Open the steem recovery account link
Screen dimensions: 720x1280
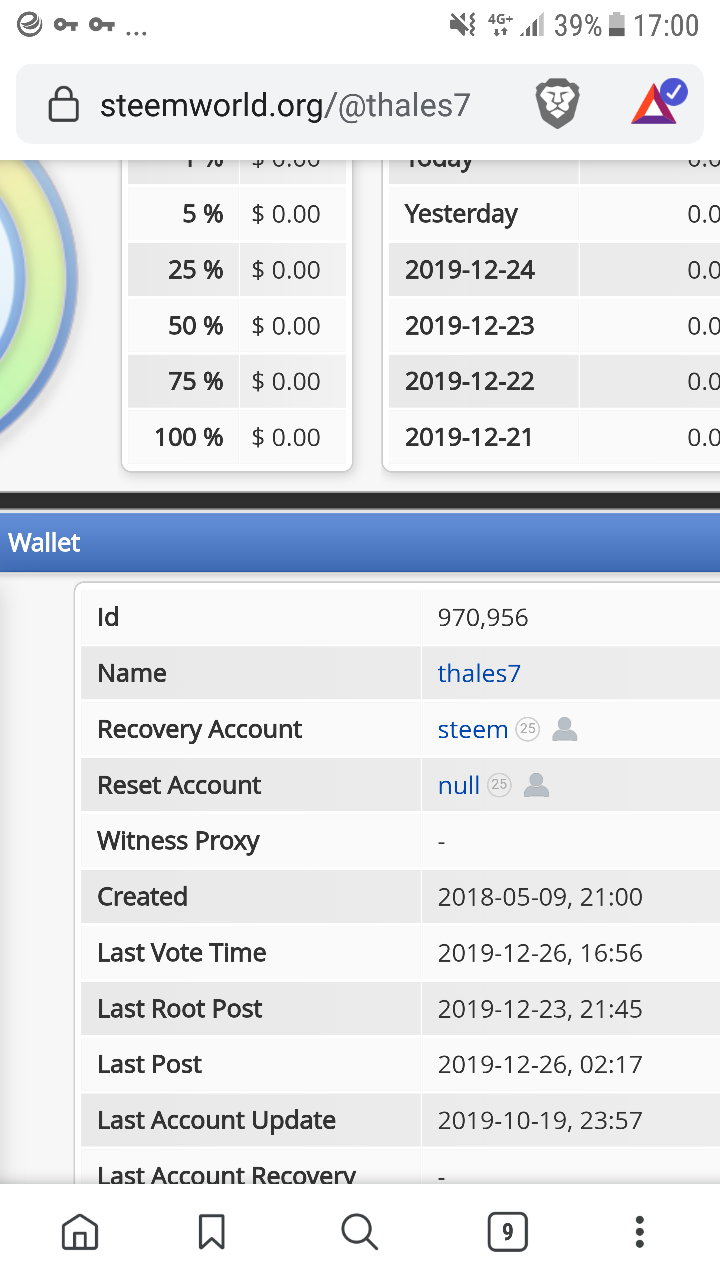473,730
